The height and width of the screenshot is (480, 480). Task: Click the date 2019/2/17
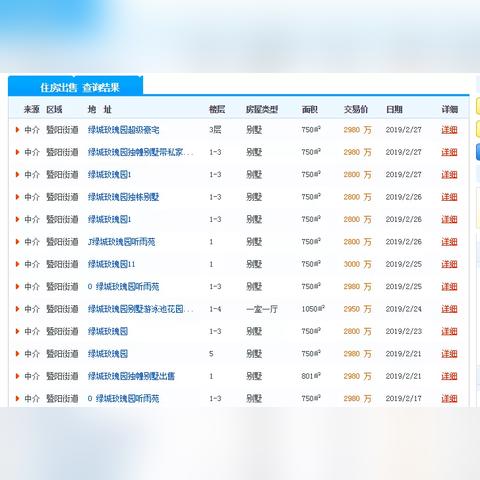(404, 399)
